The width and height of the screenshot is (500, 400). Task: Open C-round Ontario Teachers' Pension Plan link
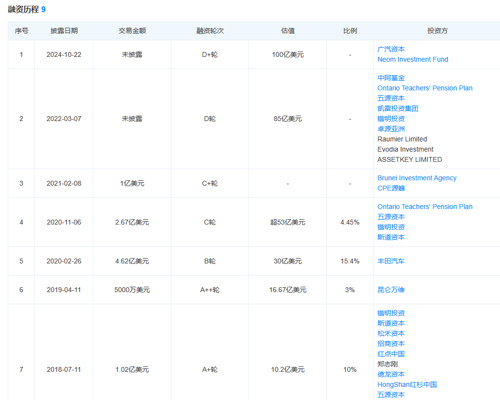coord(425,207)
